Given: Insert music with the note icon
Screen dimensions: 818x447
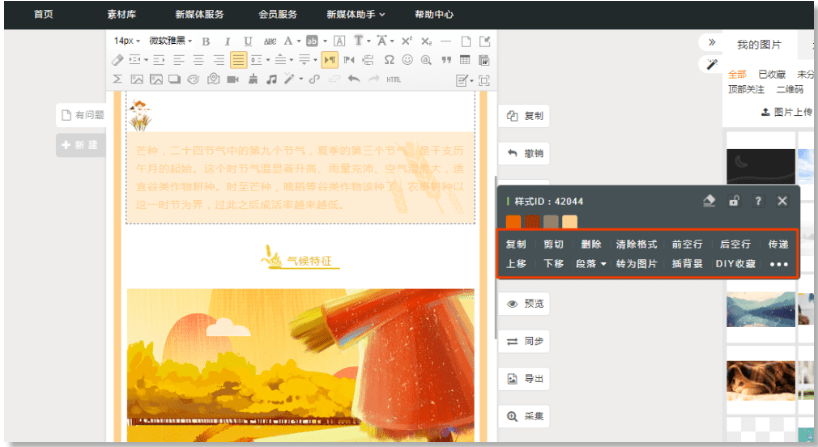Looking at the screenshot, I should coord(271,79).
